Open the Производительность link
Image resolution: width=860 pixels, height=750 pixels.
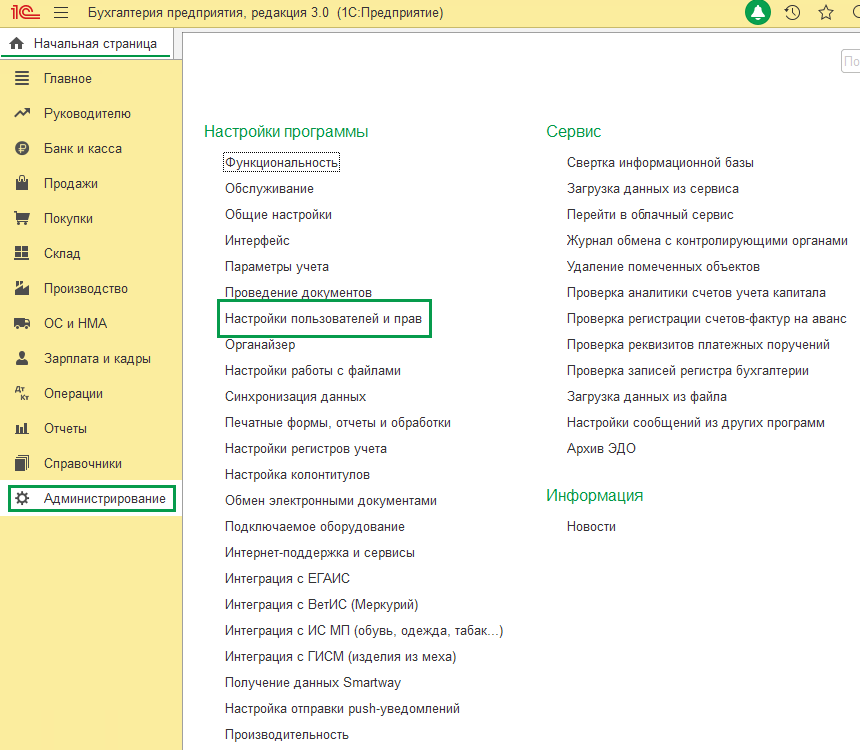click(286, 735)
